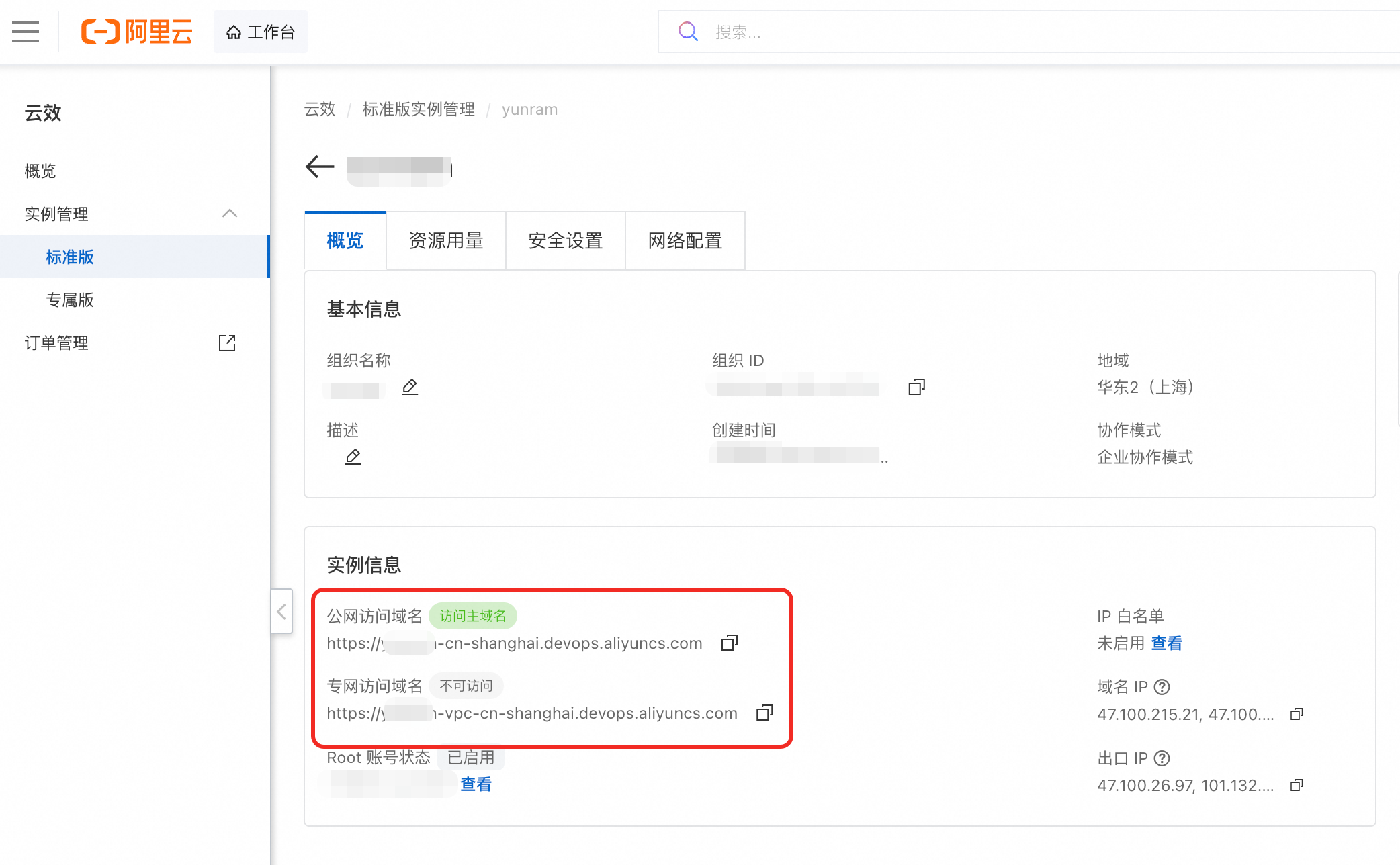Image resolution: width=1400 pixels, height=865 pixels.
Task: Copy the public network access domain
Action: [730, 643]
